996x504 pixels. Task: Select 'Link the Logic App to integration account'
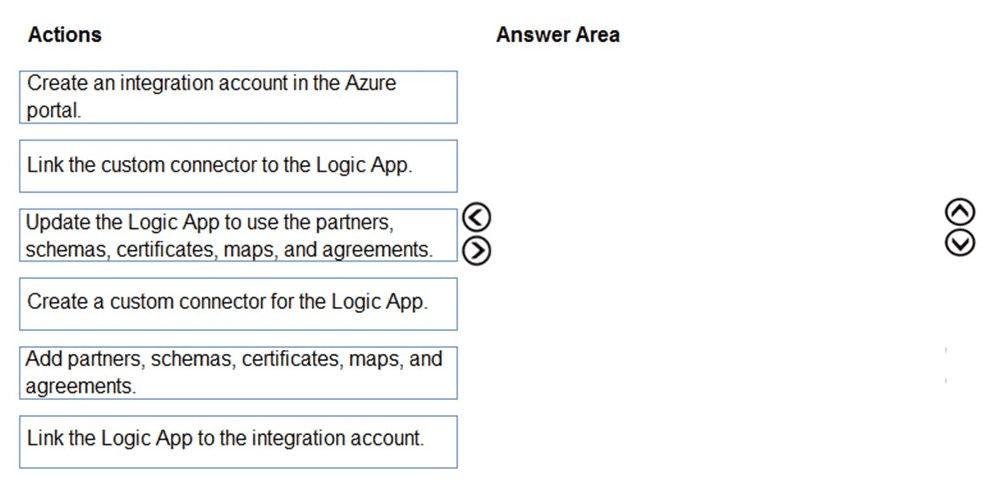tap(238, 442)
